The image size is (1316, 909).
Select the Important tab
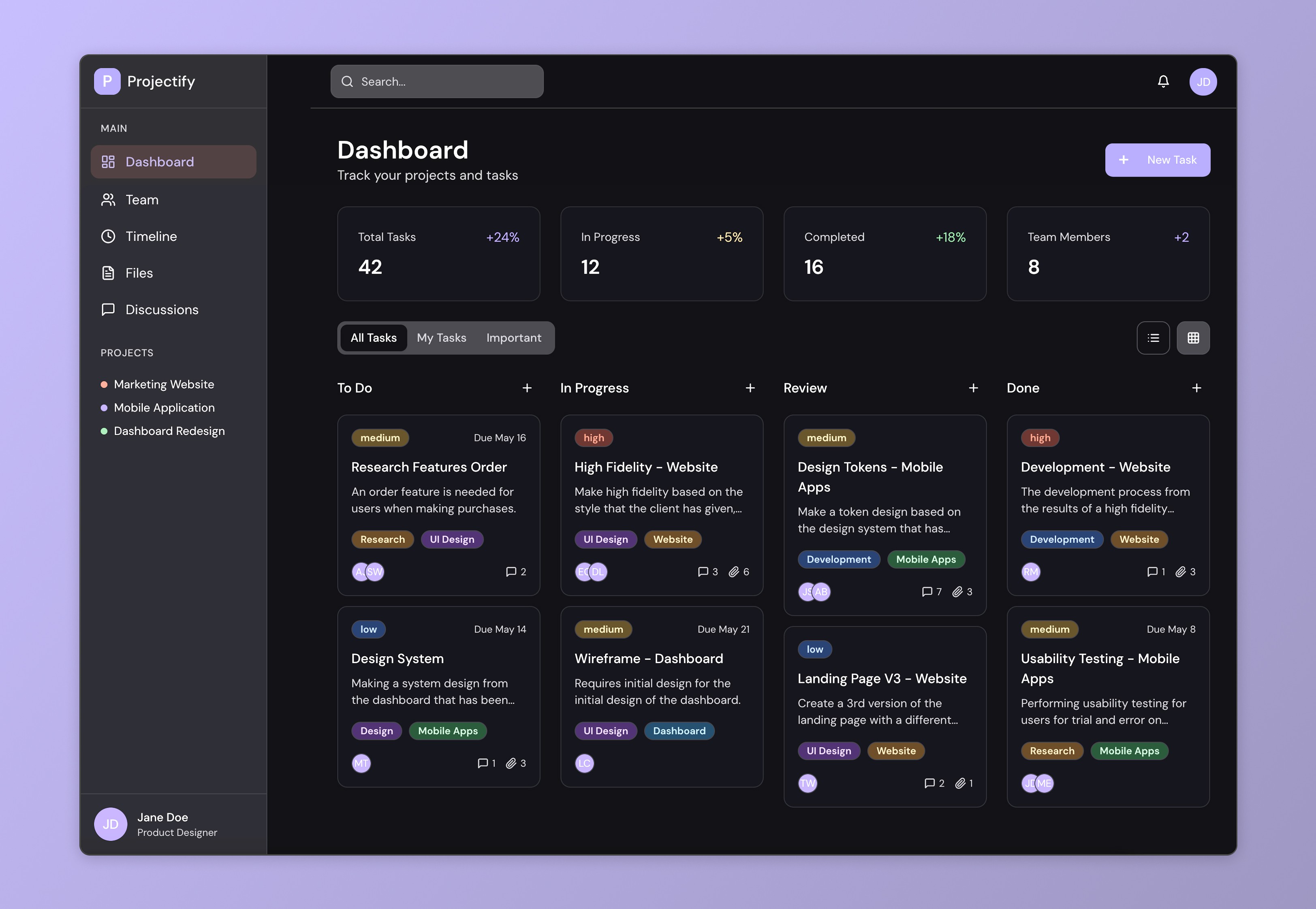point(513,338)
